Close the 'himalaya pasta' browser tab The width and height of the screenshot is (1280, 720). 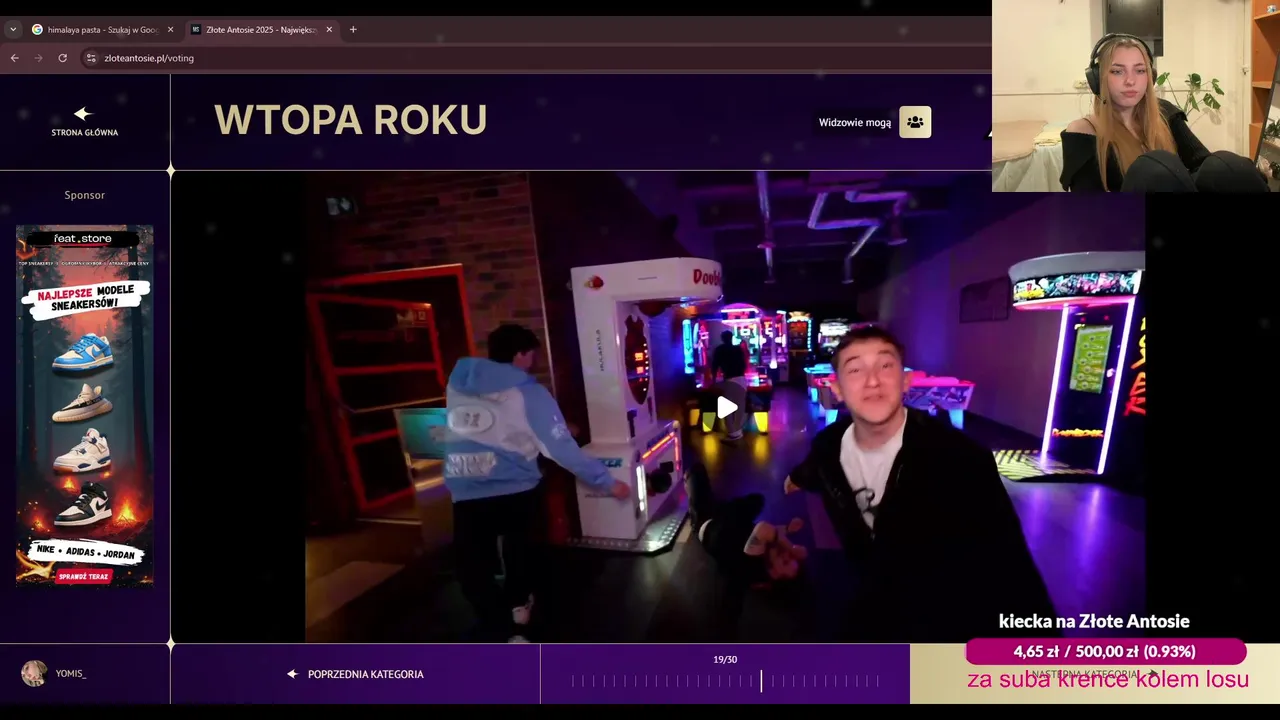(x=170, y=30)
